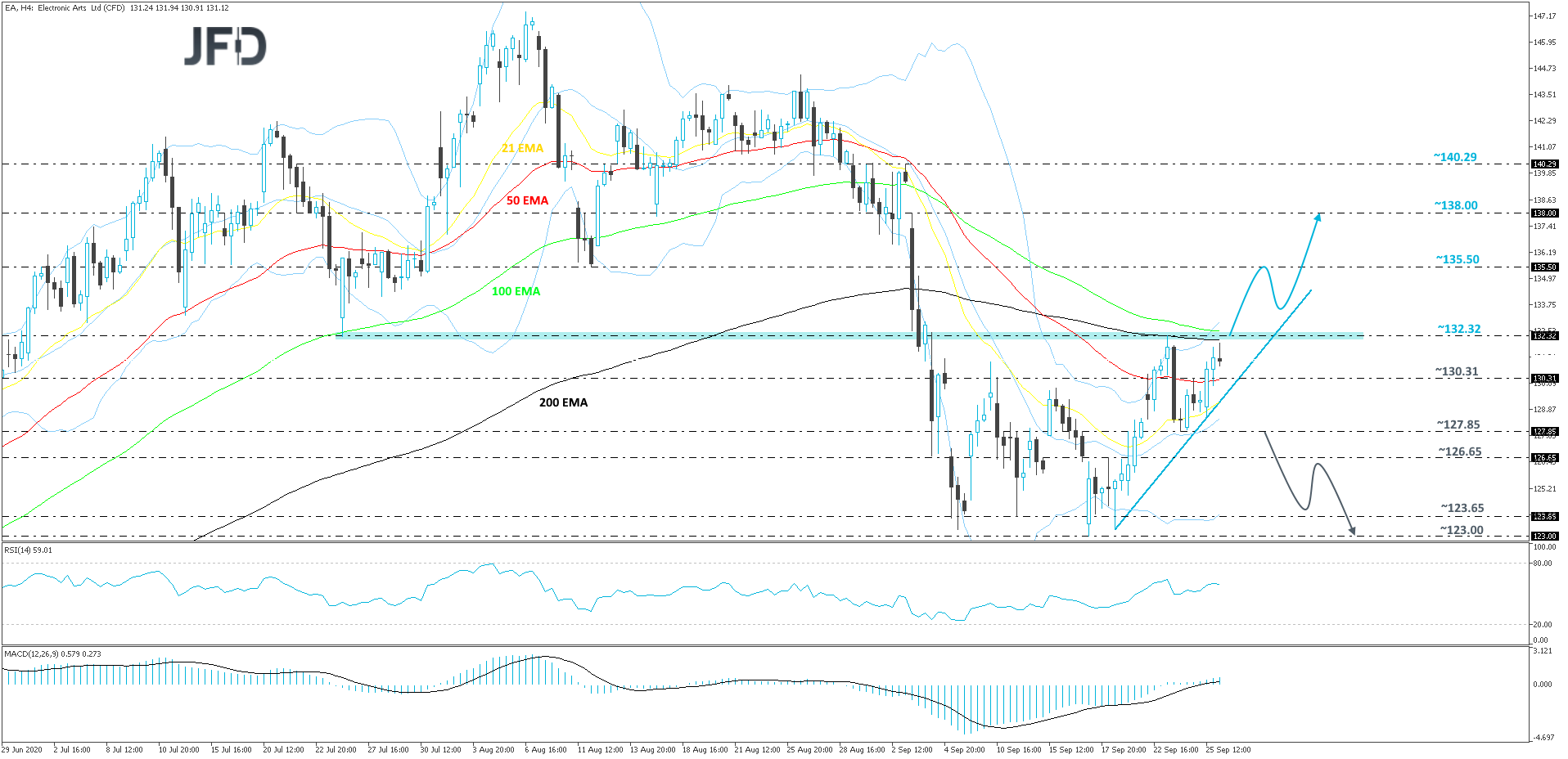The height and width of the screenshot is (759, 1568).
Task: Click the '25 Sep 12:00' date on time axis
Action: pyautogui.click(x=1228, y=749)
